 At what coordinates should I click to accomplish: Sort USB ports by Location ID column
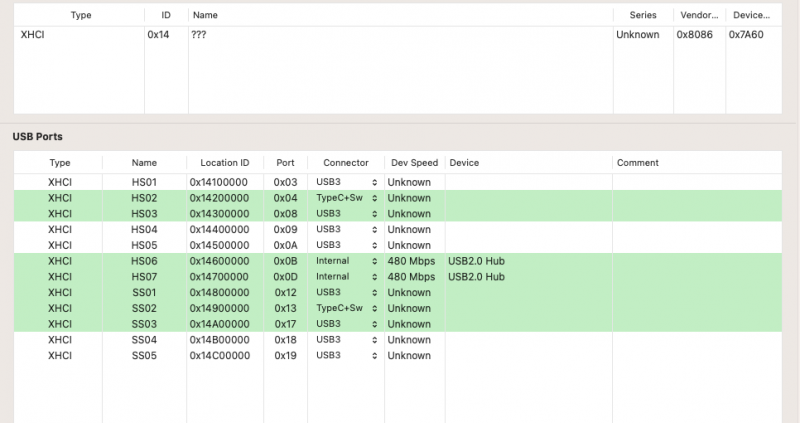(x=225, y=163)
